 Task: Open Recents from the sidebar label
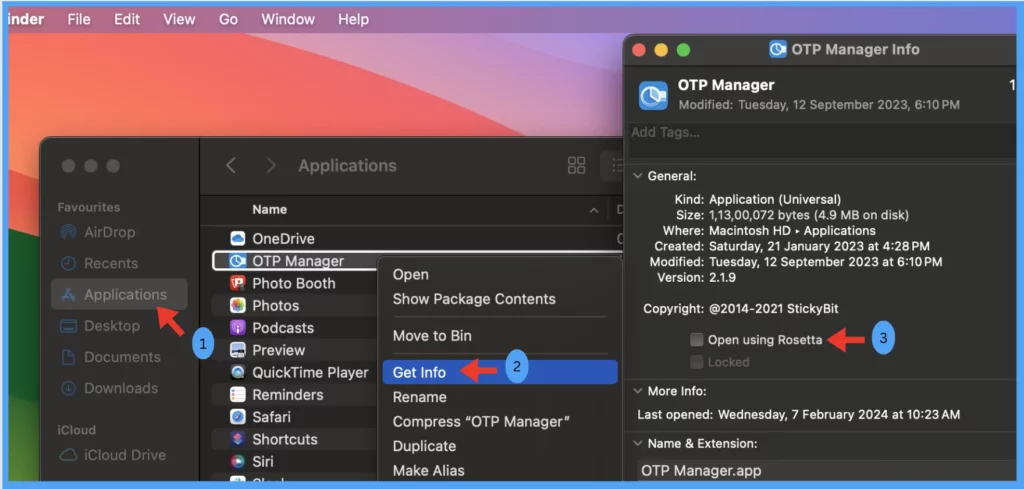click(111, 264)
